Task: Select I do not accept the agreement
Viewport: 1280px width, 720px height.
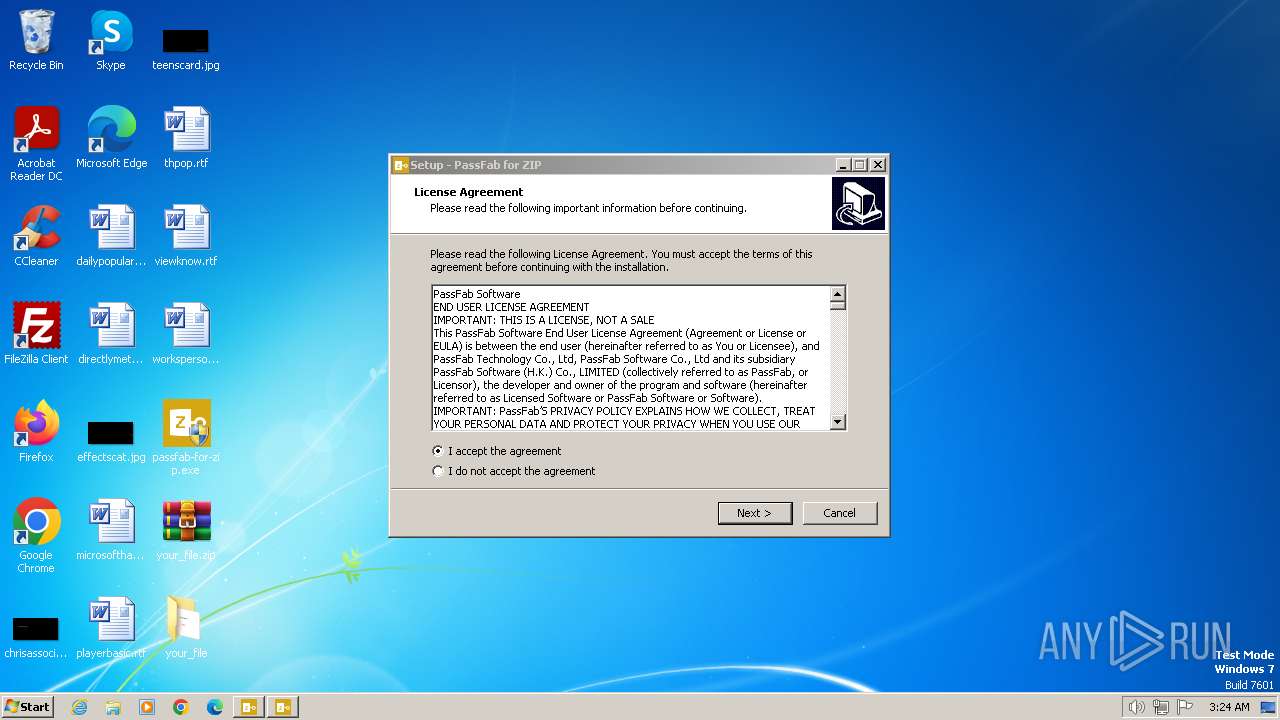Action: pos(513,471)
